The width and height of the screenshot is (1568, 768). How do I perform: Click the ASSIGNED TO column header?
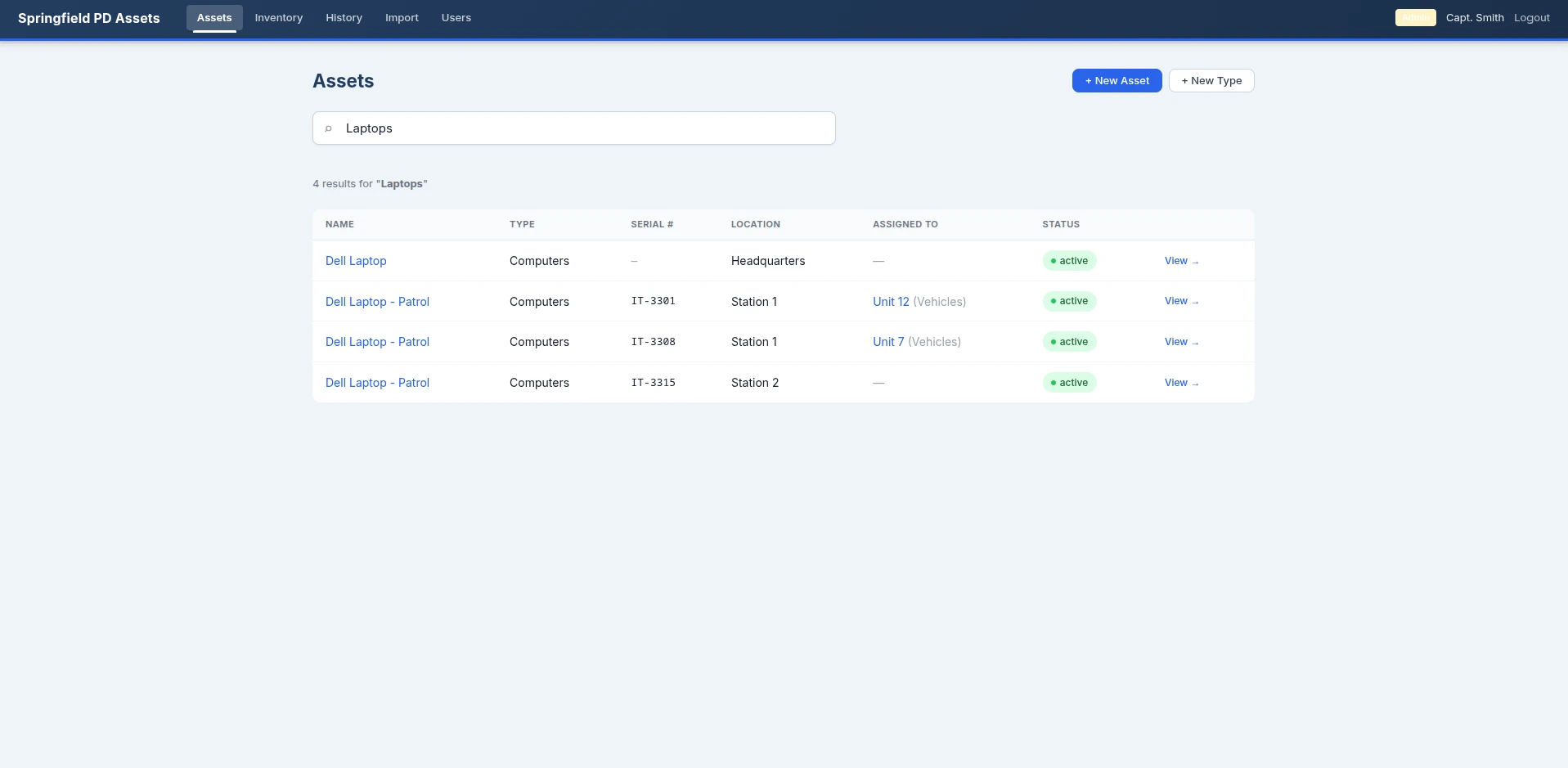(905, 224)
